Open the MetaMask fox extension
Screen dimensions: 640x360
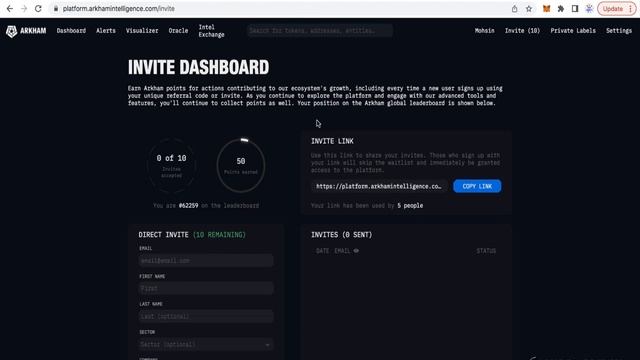click(x=546, y=9)
